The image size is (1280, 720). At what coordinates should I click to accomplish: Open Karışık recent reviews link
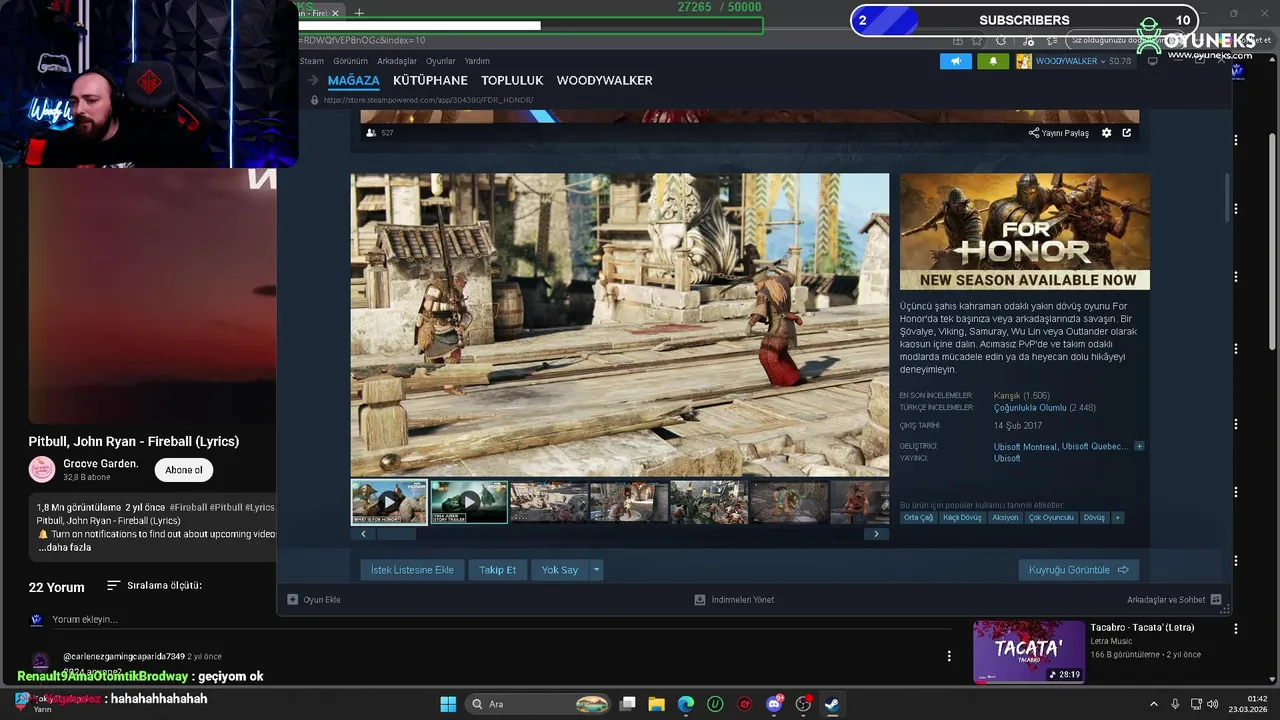1007,396
